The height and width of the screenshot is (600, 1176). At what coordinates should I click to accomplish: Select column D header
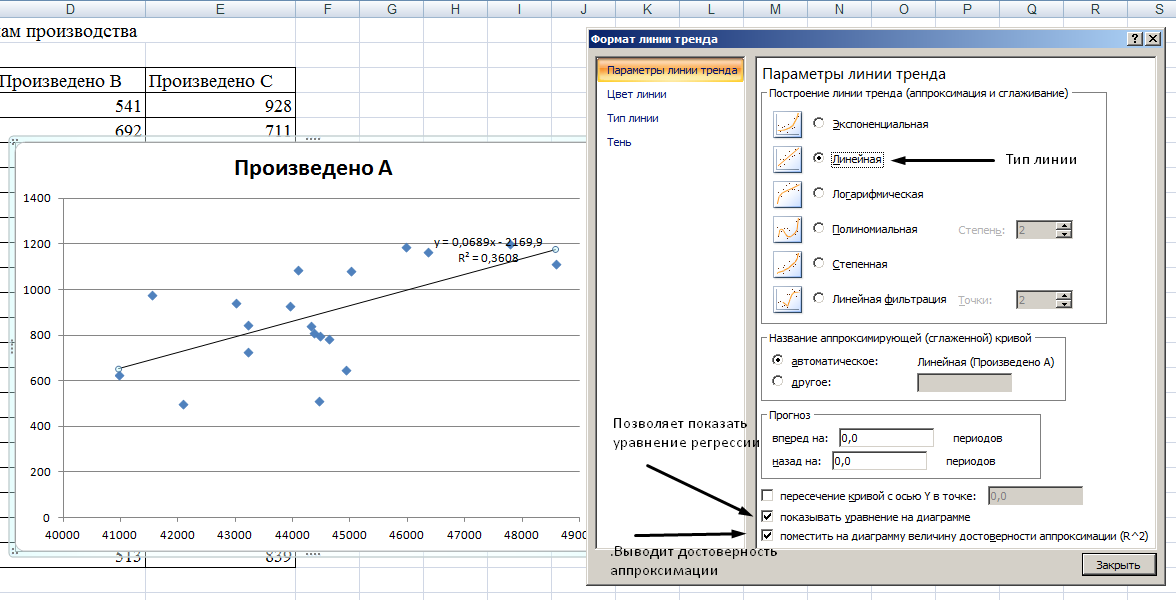[70, 9]
